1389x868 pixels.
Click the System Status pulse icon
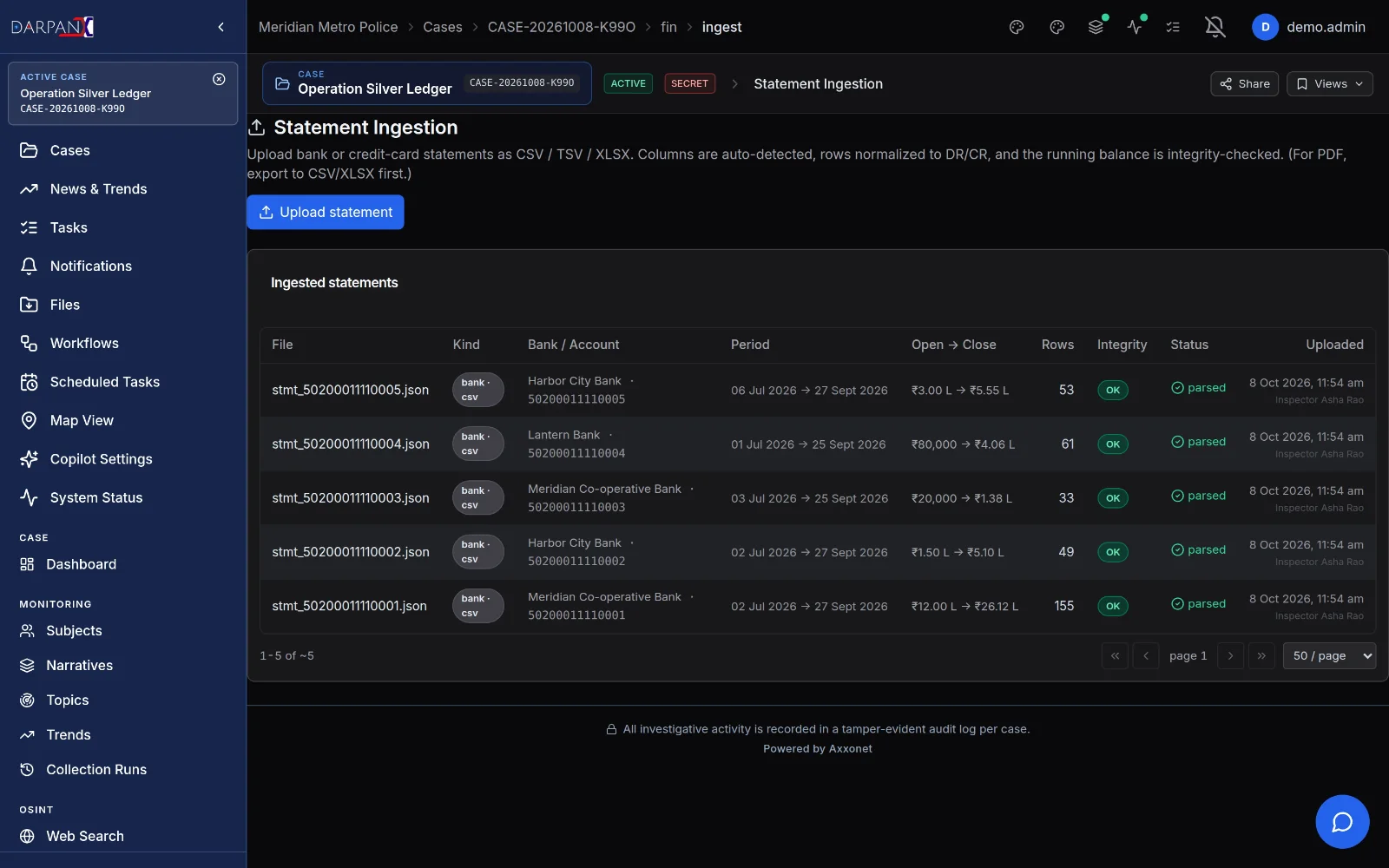(x=29, y=497)
